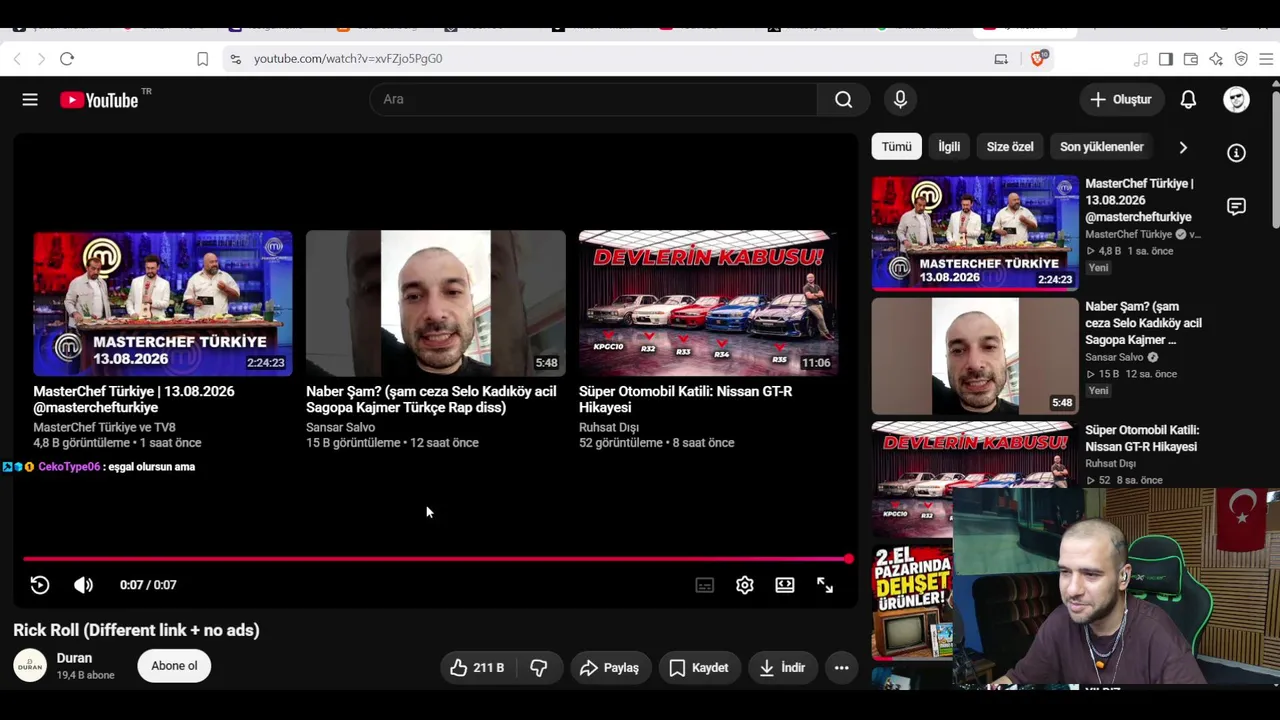Select the İlgili filter chip
The image size is (1280, 720).
[949, 146]
